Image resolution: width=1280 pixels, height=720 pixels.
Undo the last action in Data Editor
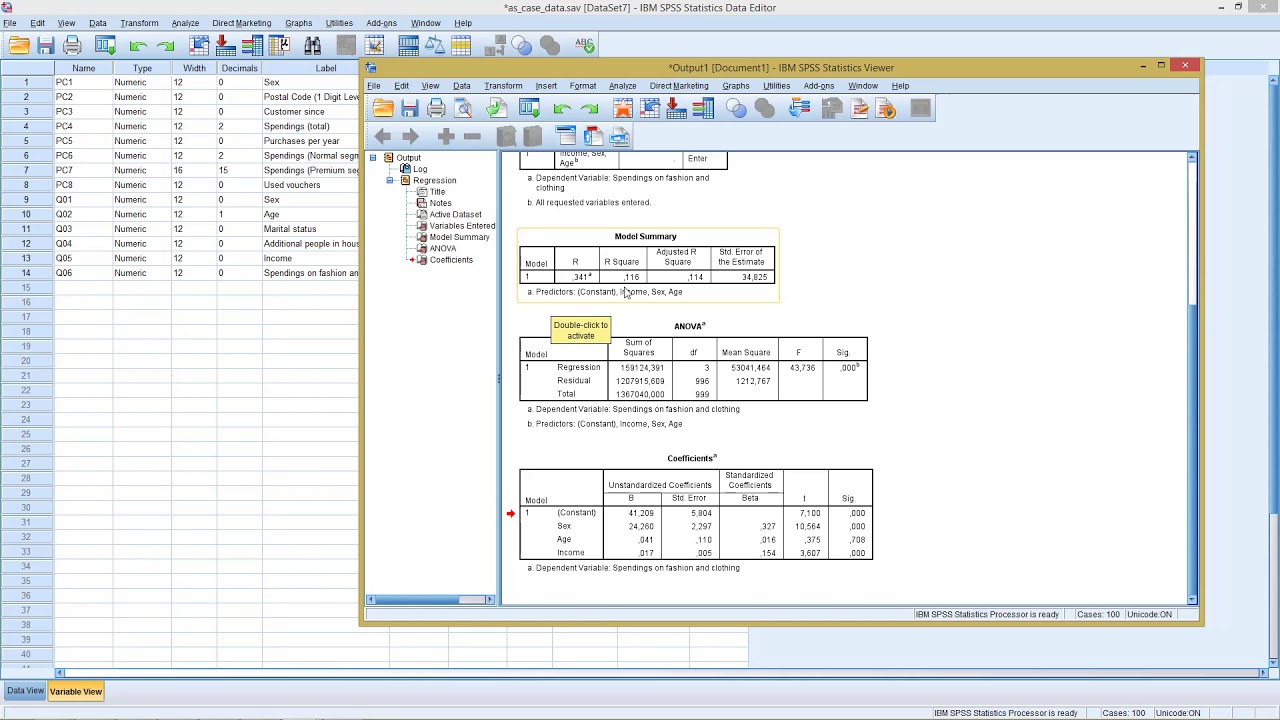138,45
